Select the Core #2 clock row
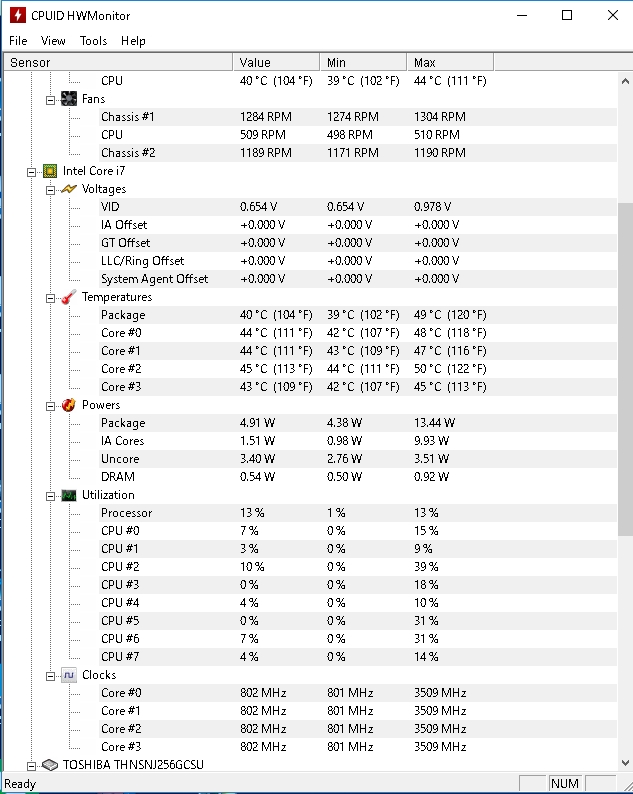 click(x=121, y=729)
